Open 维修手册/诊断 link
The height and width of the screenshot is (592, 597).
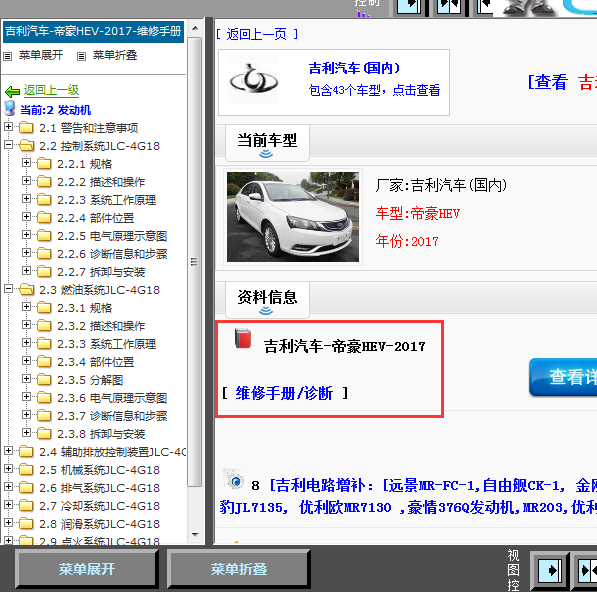(284, 393)
